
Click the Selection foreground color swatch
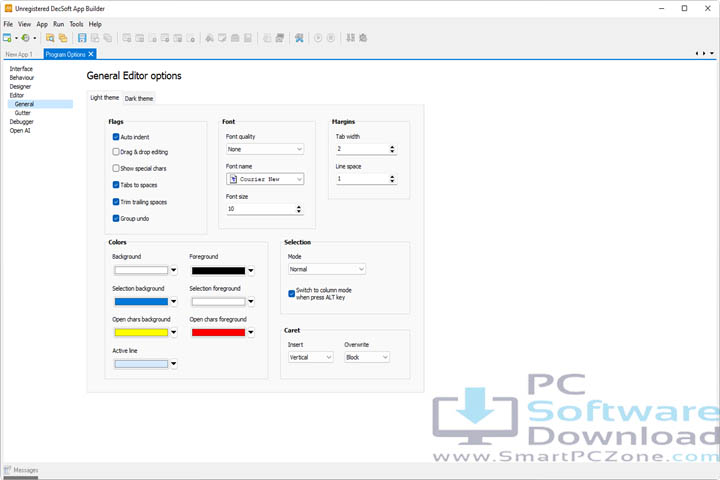point(218,301)
